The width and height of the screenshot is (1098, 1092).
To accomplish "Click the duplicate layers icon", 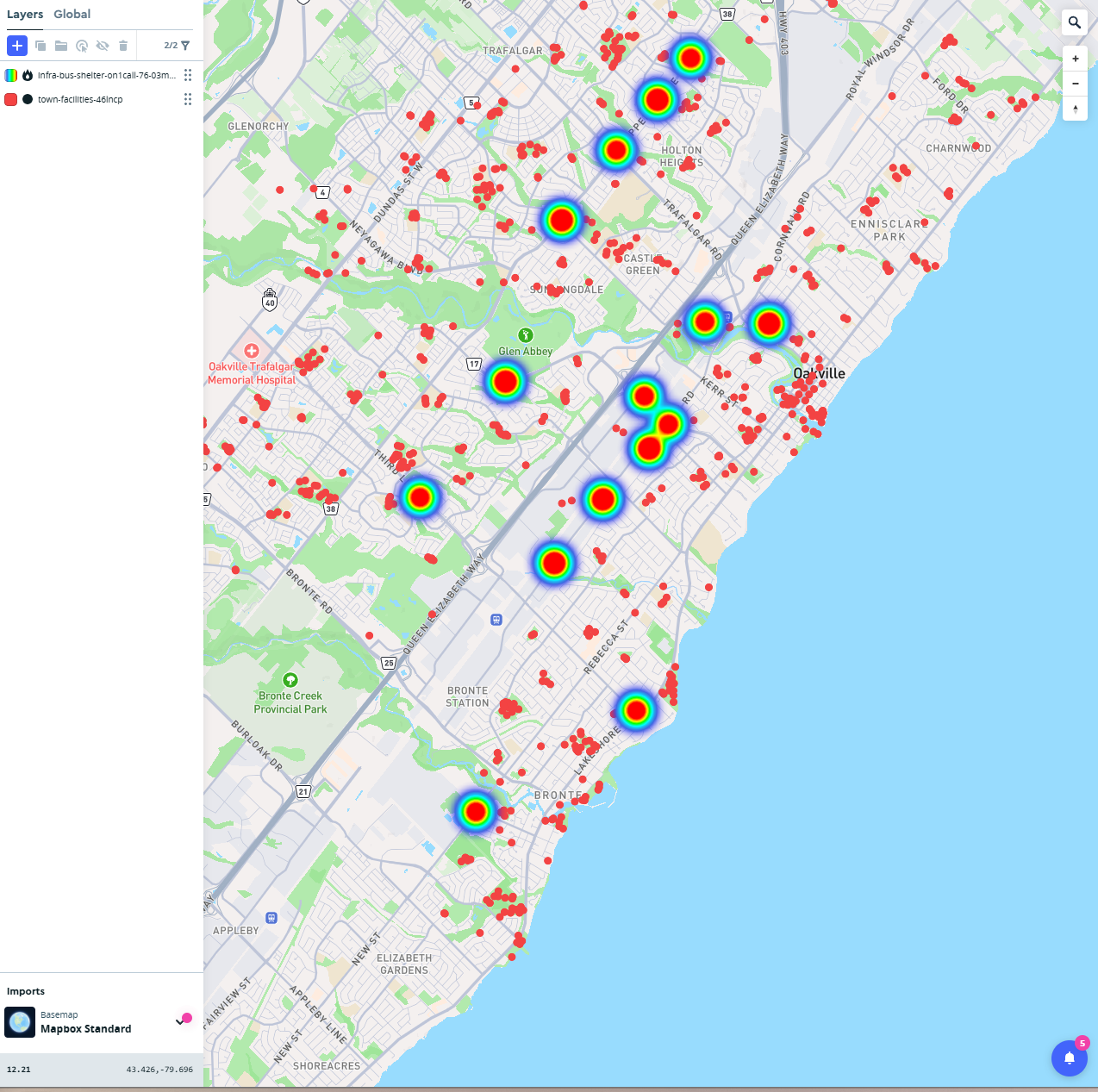I will 41,46.
